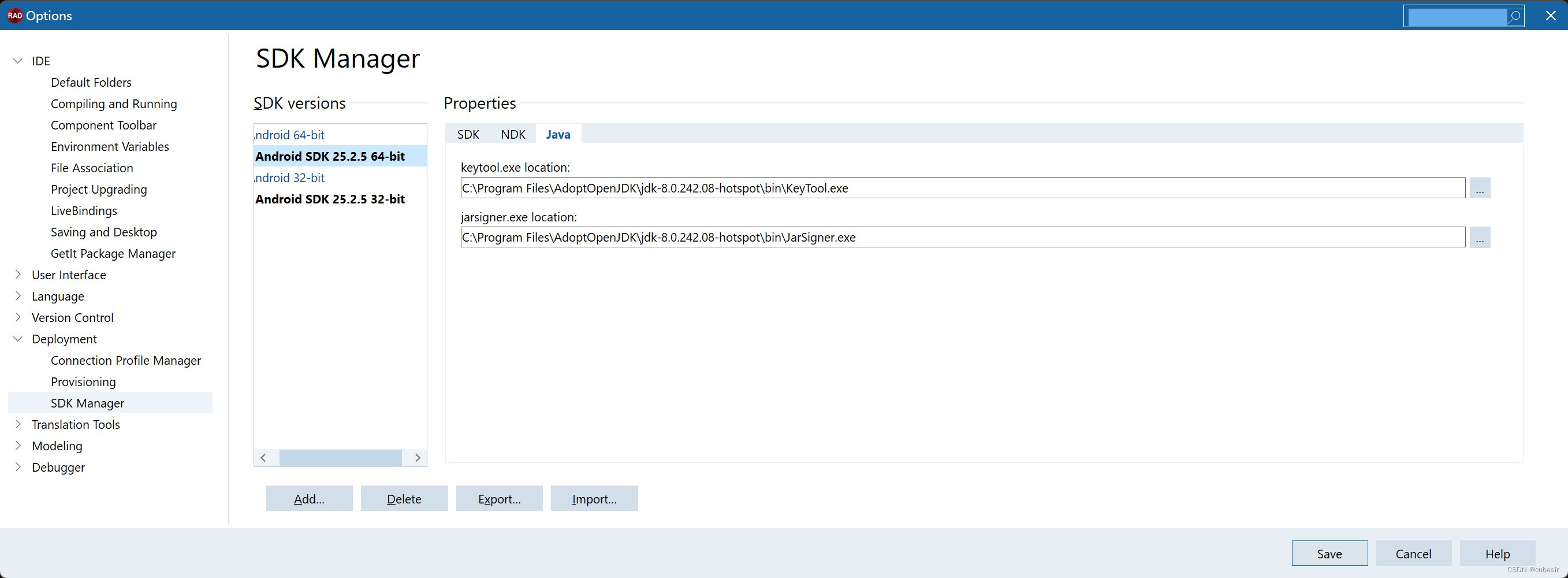This screenshot has width=1568, height=578.
Task: Save the options
Action: click(1329, 554)
